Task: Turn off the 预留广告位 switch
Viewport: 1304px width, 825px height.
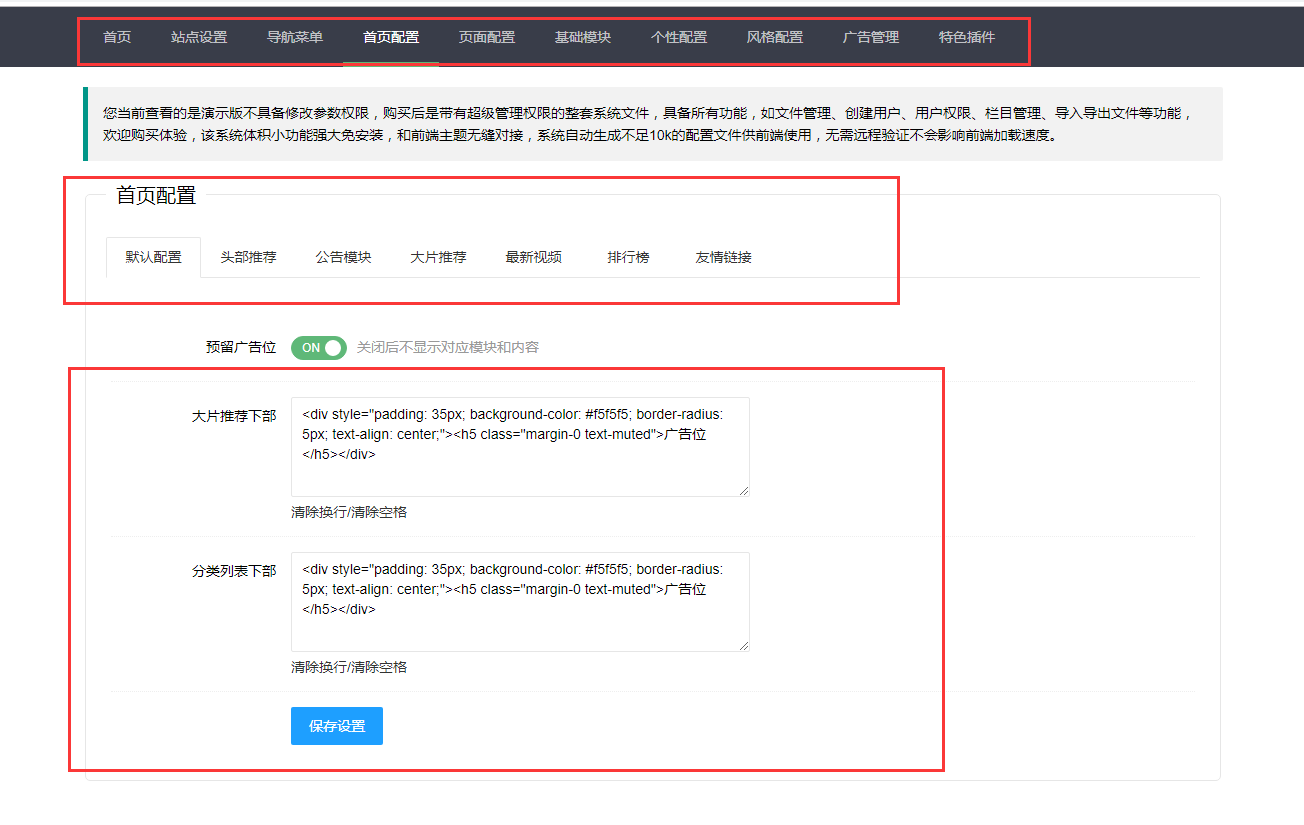Action: click(318, 347)
